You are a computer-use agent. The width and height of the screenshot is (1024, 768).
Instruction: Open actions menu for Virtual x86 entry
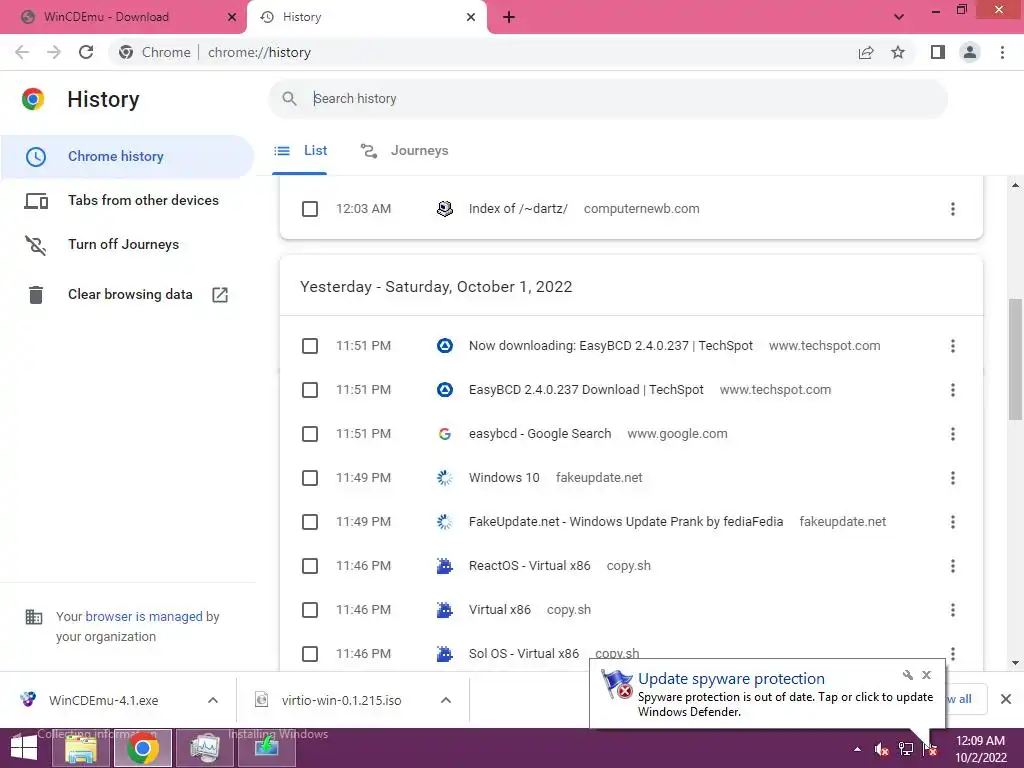pyautogui.click(x=953, y=610)
